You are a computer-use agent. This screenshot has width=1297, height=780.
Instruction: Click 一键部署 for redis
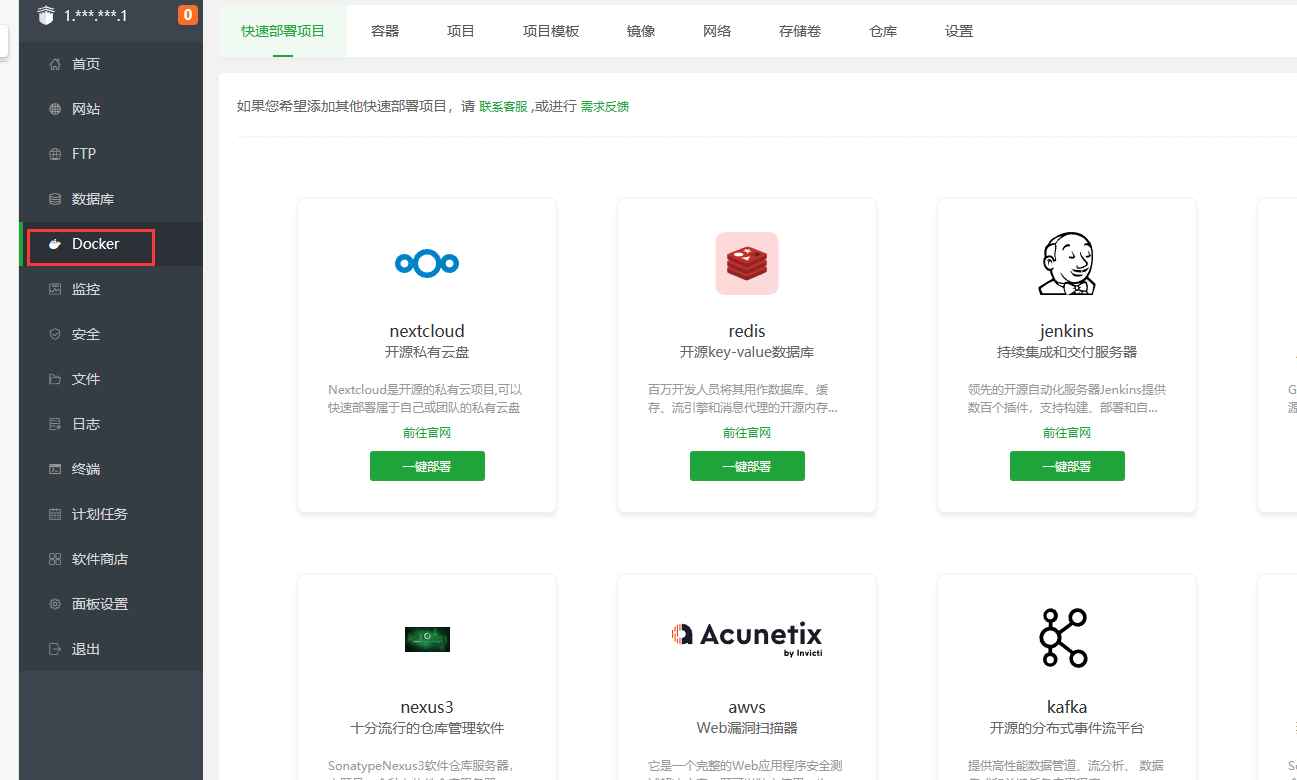[747, 466]
